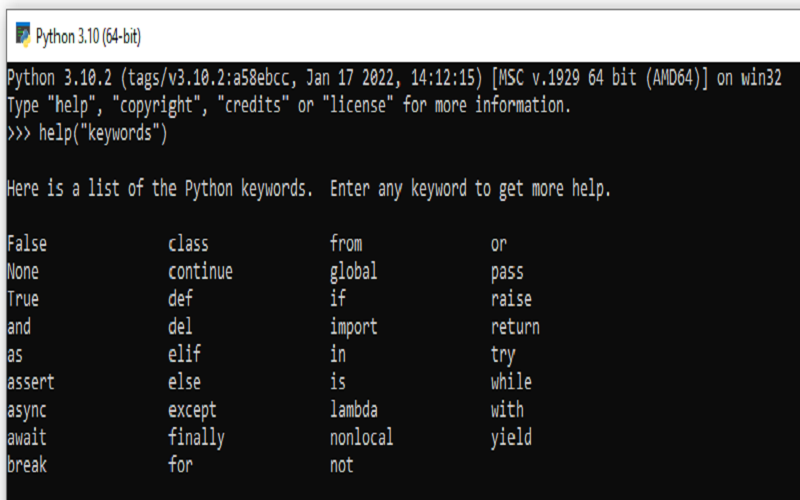
Task: Click the 'Type "help", "copyright"' information line
Action: [x=289, y=106]
